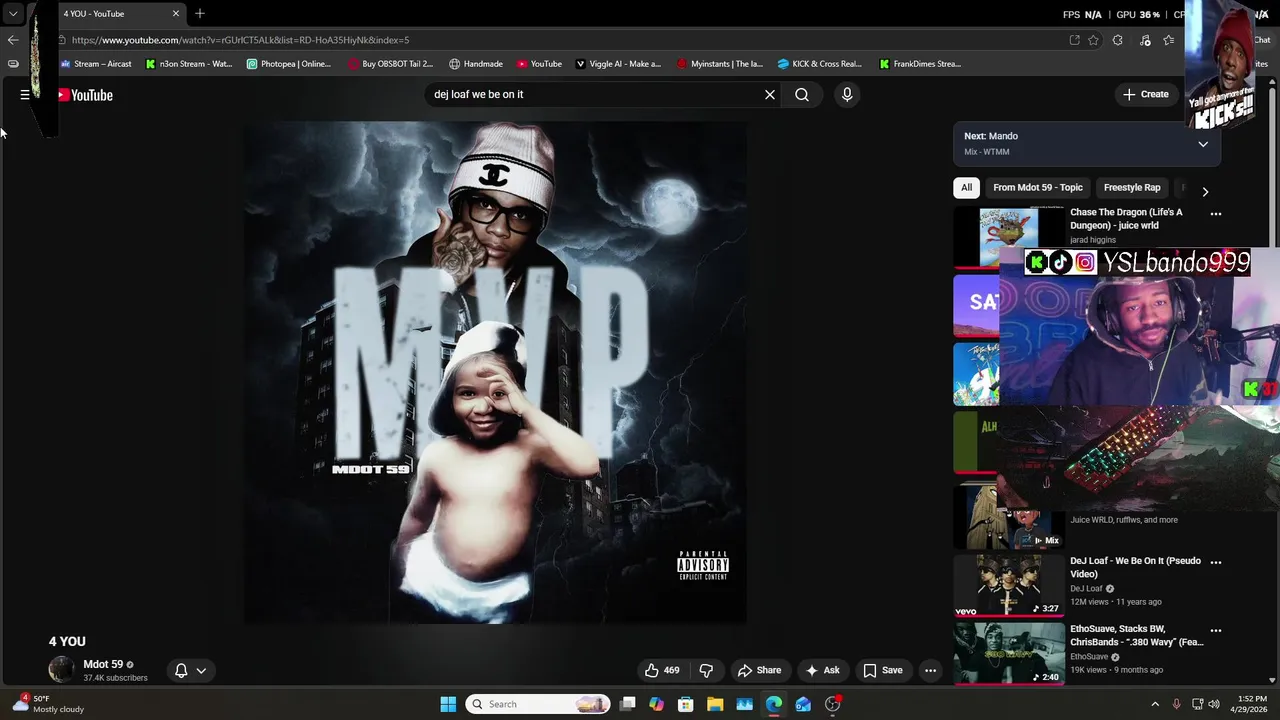Open the KICK & Cross Real bookmark

coord(820,64)
